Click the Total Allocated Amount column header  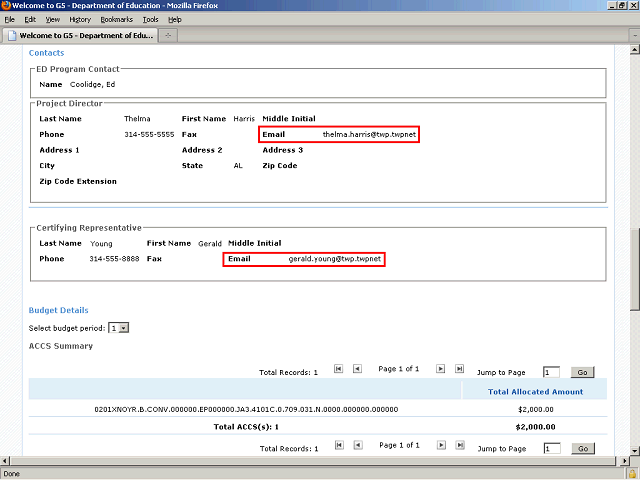(535, 391)
